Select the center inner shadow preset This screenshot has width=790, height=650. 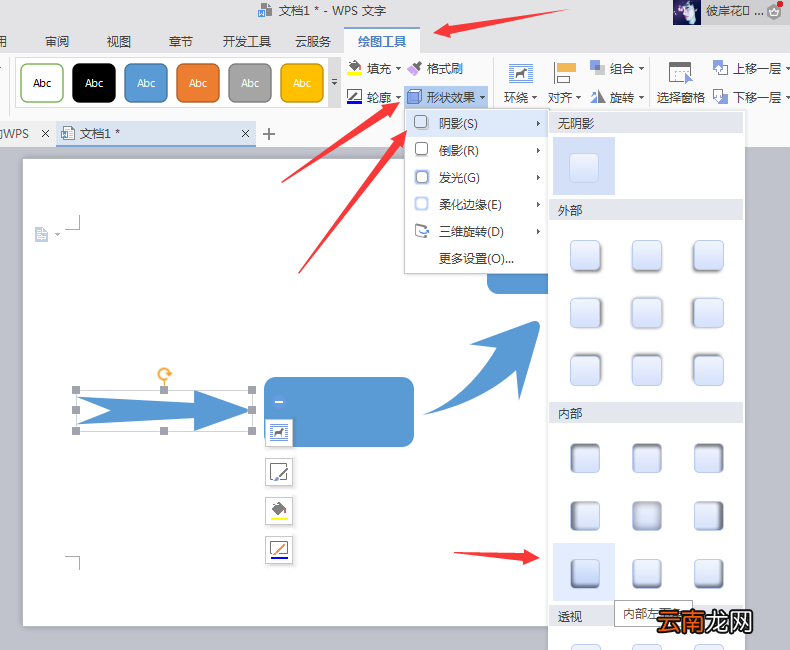click(647, 515)
